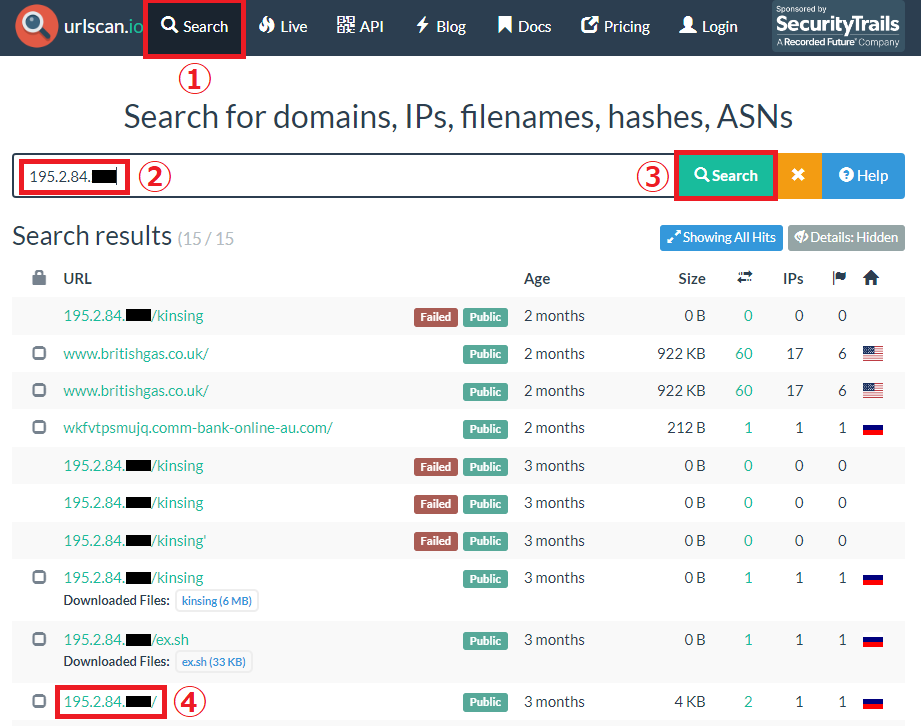The image size is (921, 726).
Task: Toggle the Showing All Hits button
Action: 720,237
